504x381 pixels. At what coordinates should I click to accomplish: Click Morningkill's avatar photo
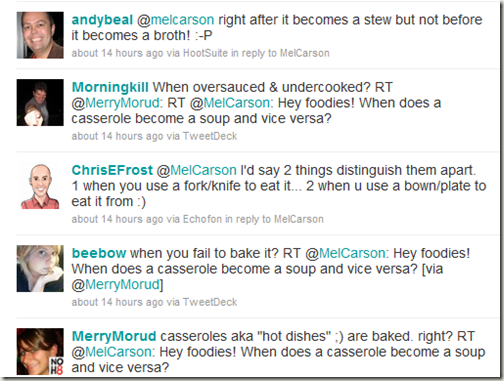40,102
